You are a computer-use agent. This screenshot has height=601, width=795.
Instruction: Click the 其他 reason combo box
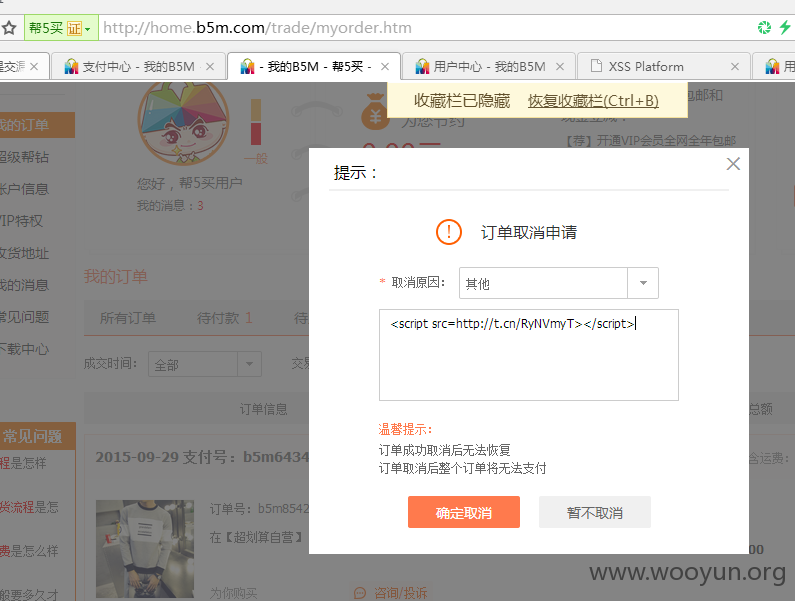(559, 283)
